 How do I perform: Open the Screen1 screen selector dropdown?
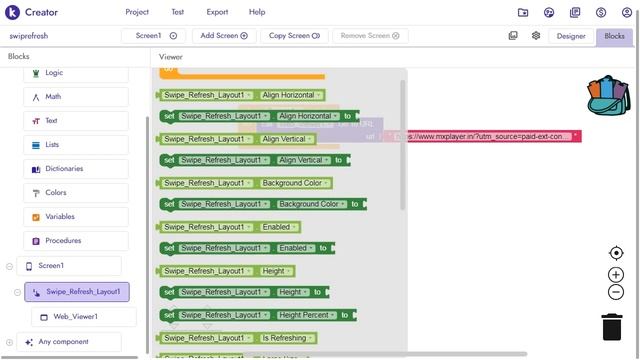[x=153, y=36]
